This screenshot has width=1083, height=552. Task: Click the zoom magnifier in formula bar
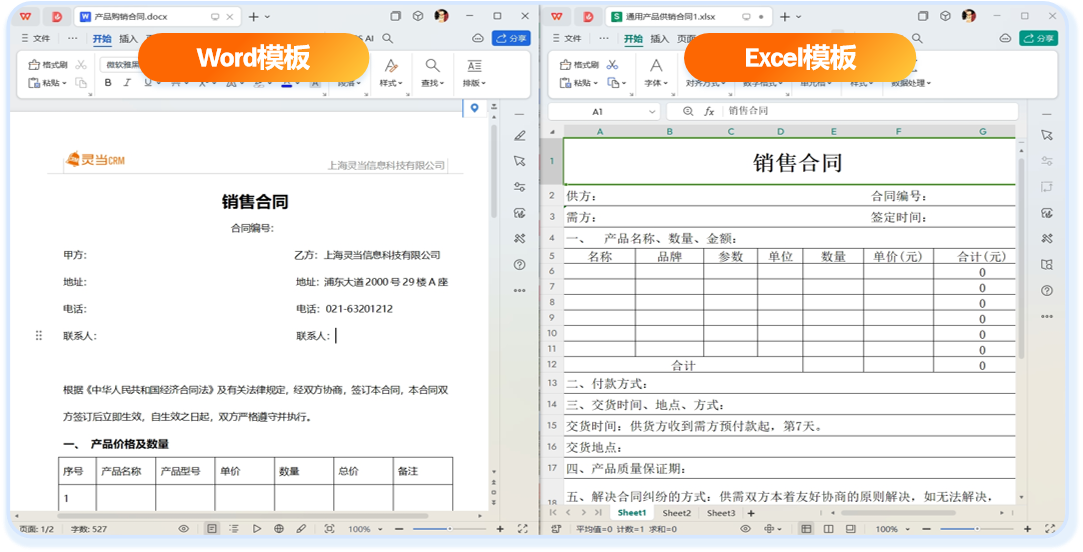(688, 111)
